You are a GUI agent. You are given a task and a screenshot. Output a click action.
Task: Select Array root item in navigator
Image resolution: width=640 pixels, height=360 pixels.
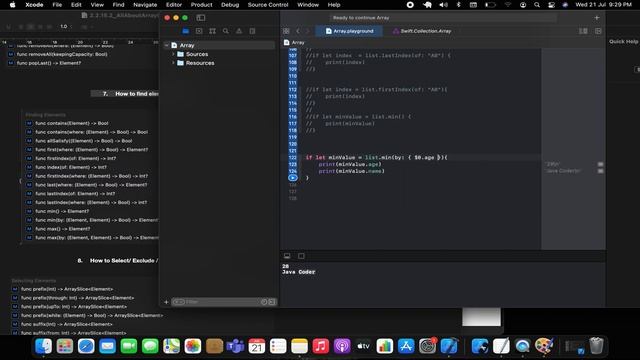(187, 45)
